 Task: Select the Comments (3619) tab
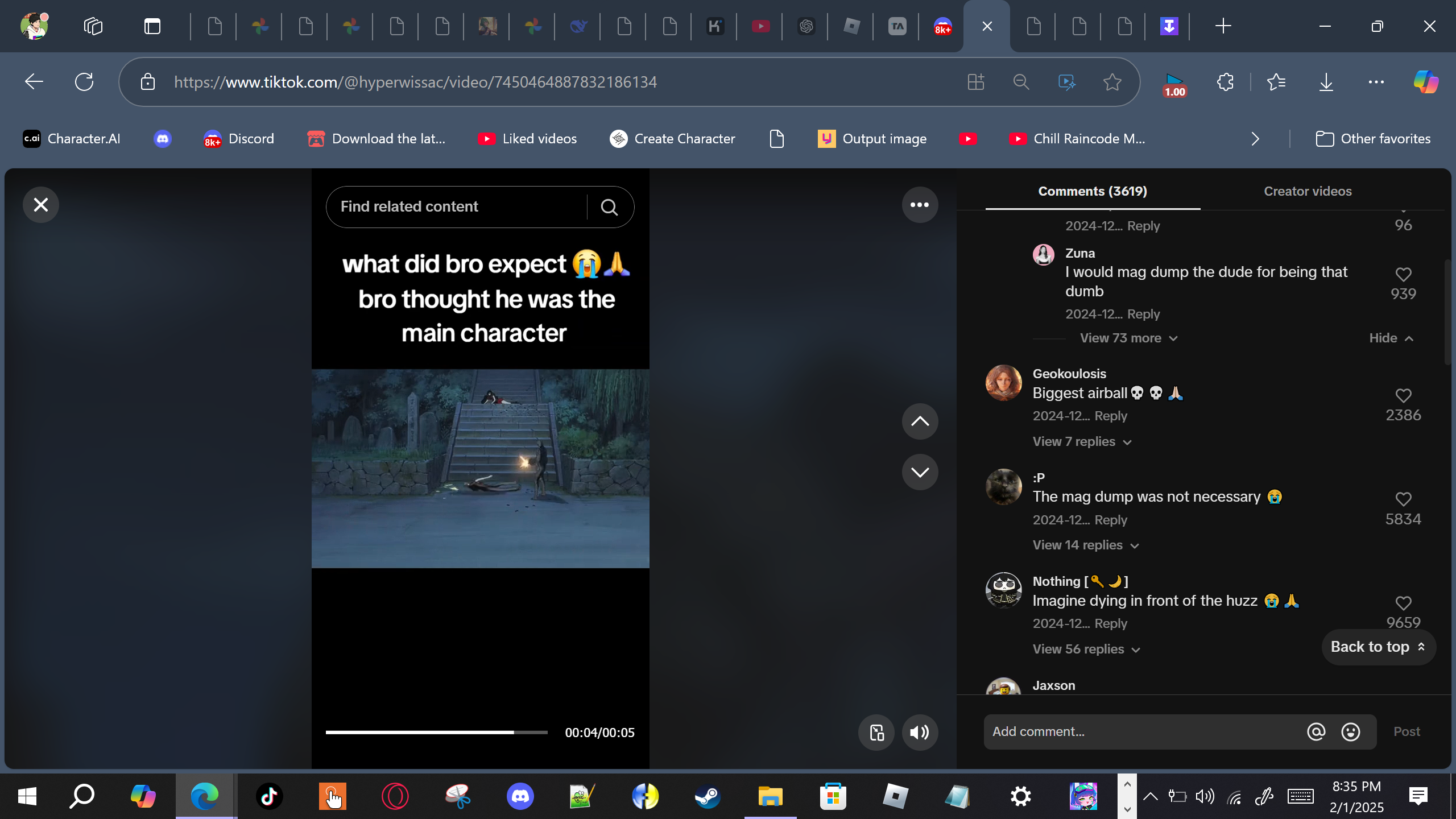pyautogui.click(x=1092, y=191)
